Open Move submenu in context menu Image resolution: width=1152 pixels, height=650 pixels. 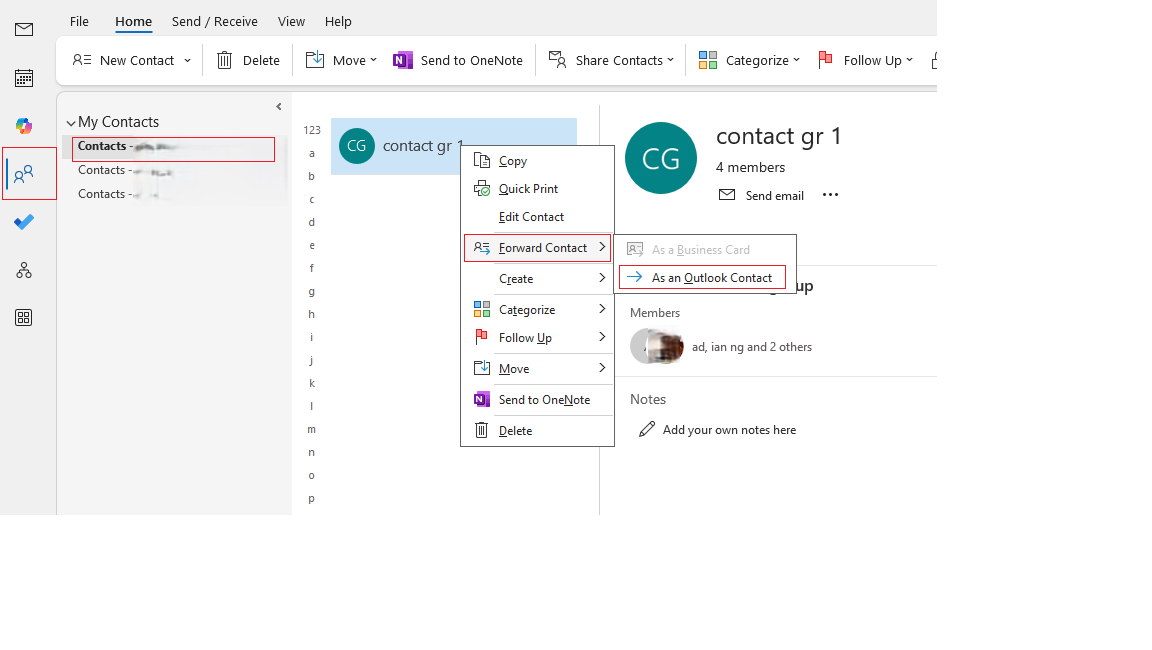pyautogui.click(x=537, y=368)
